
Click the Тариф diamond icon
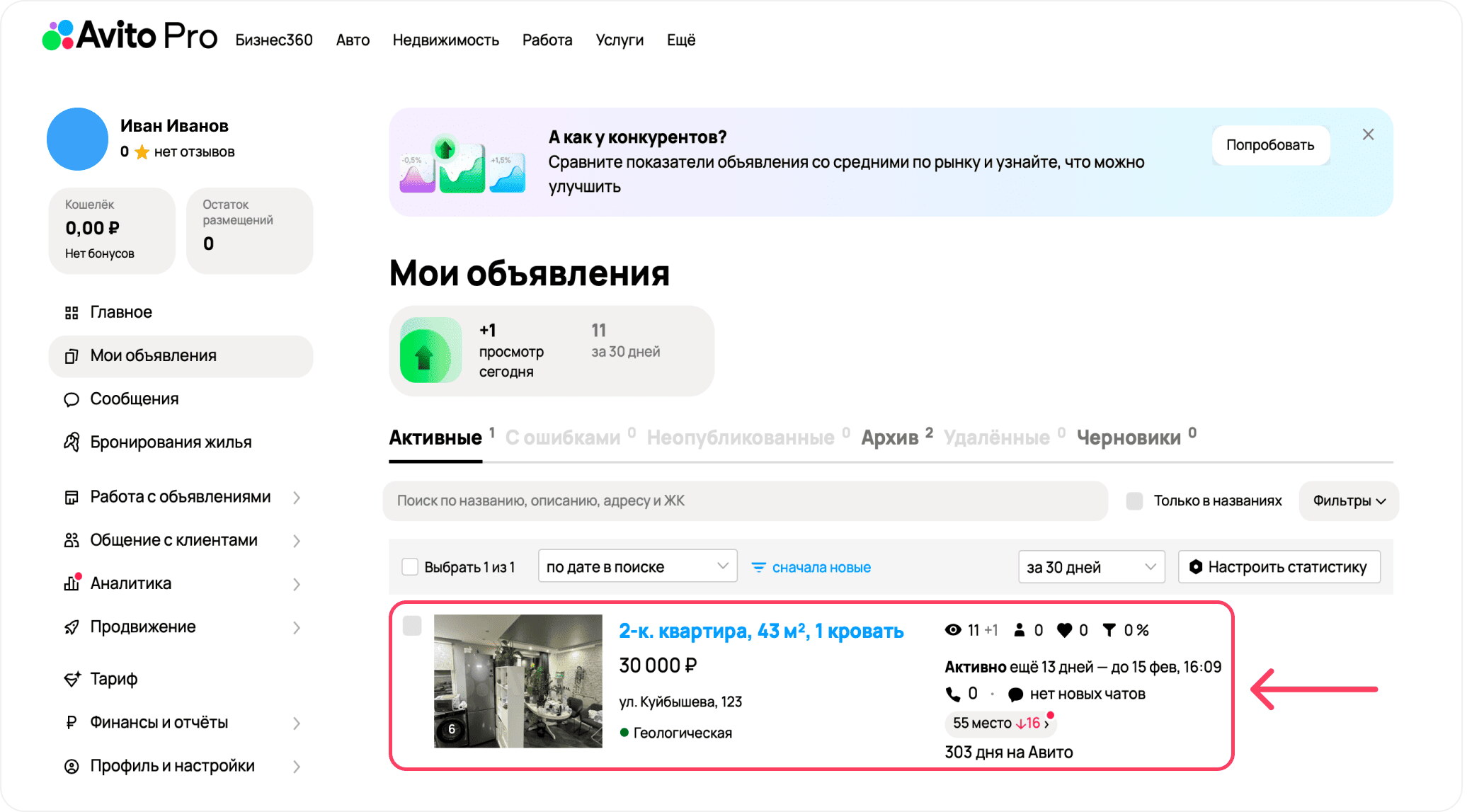tap(72, 680)
